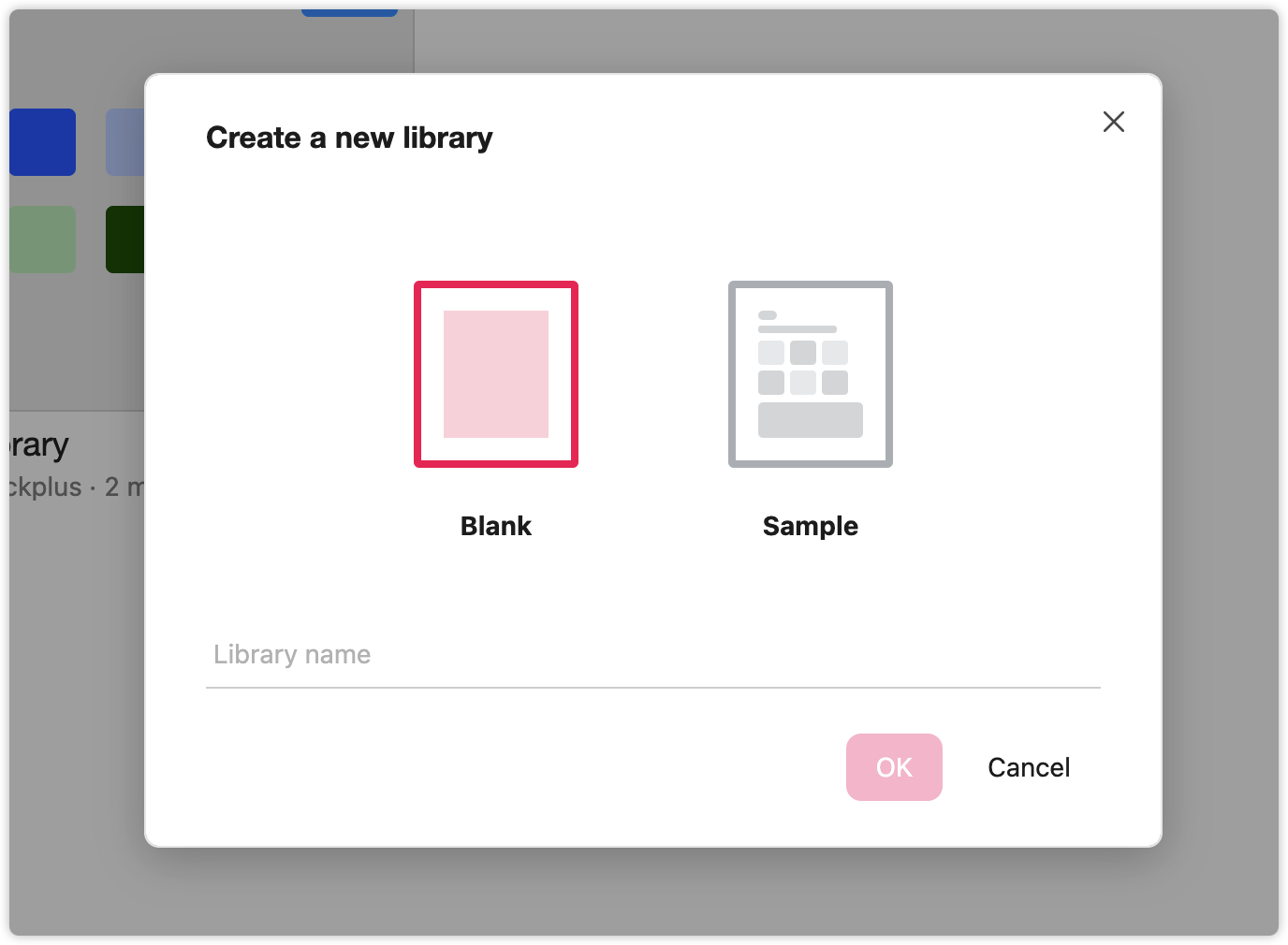1288x945 pixels.
Task: Click the pale lavender swatch behind dialog
Action: click(125, 142)
